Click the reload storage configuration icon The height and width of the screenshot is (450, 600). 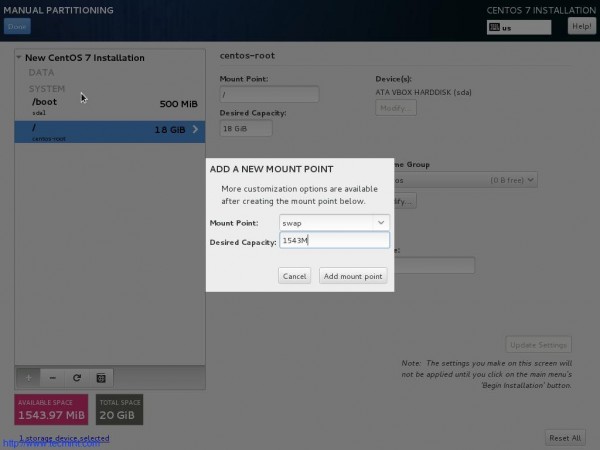pyautogui.click(x=77, y=378)
